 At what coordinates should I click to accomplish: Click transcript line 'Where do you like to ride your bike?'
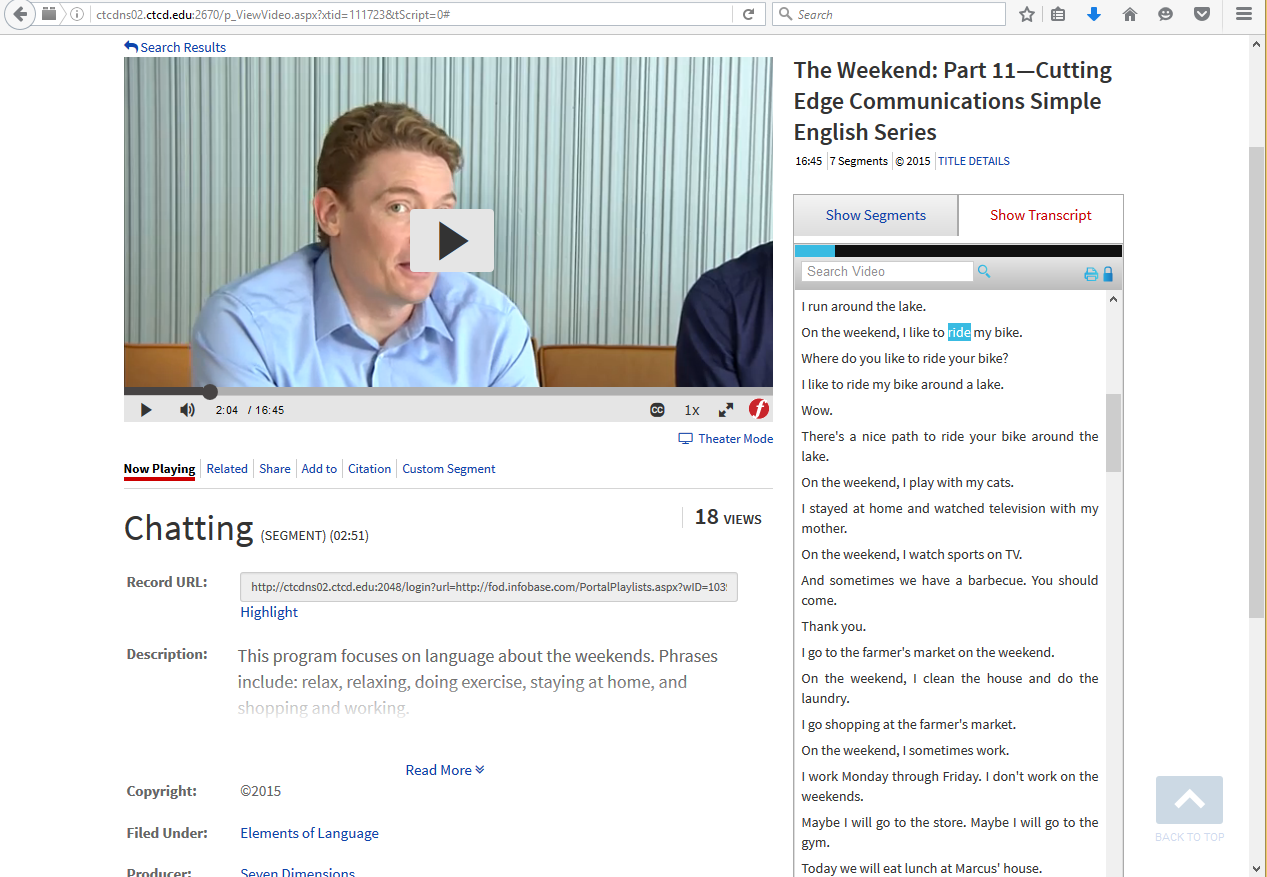(905, 359)
